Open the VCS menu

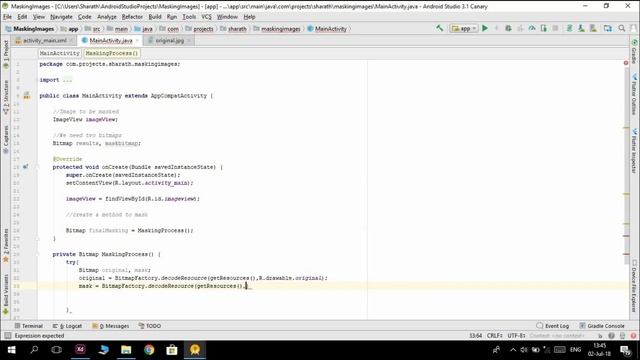point(207,17)
